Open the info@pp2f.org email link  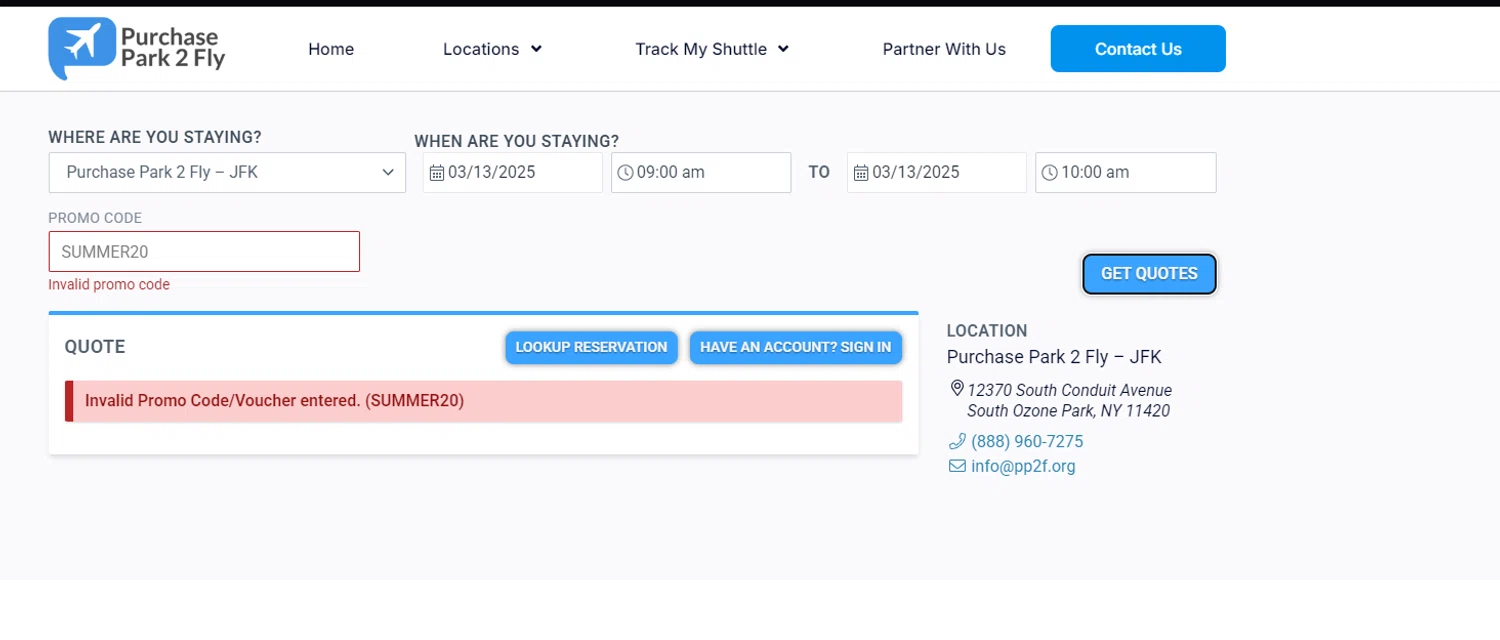[x=1023, y=466]
